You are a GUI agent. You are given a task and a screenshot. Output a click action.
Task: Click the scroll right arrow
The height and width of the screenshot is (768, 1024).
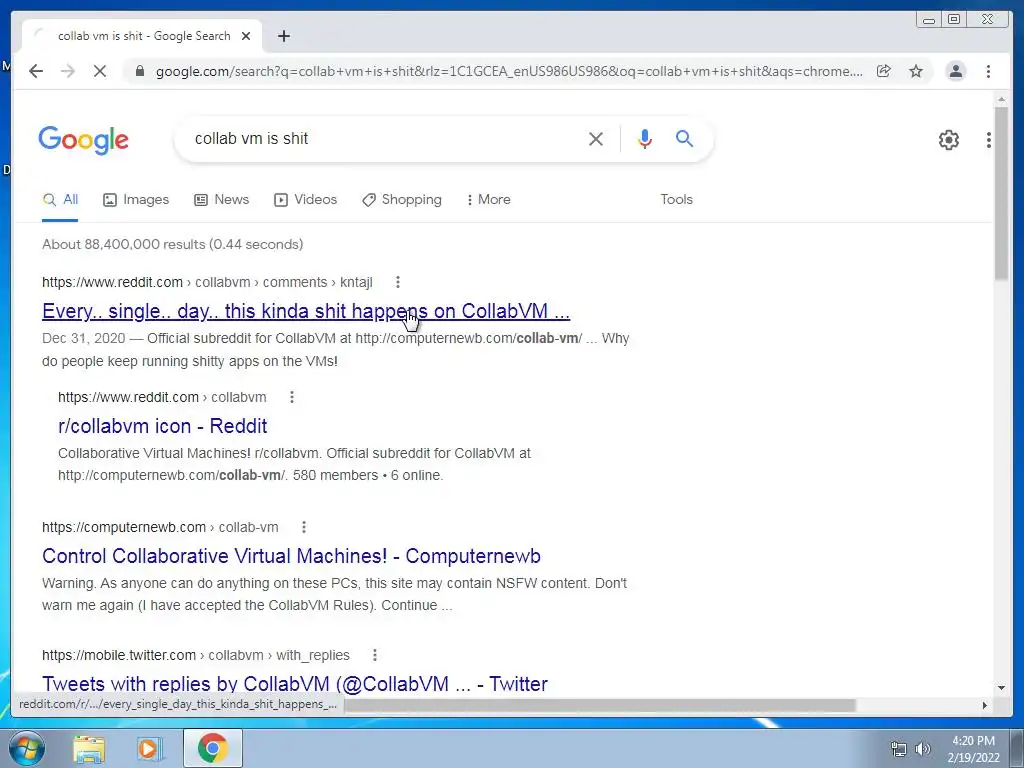(985, 705)
